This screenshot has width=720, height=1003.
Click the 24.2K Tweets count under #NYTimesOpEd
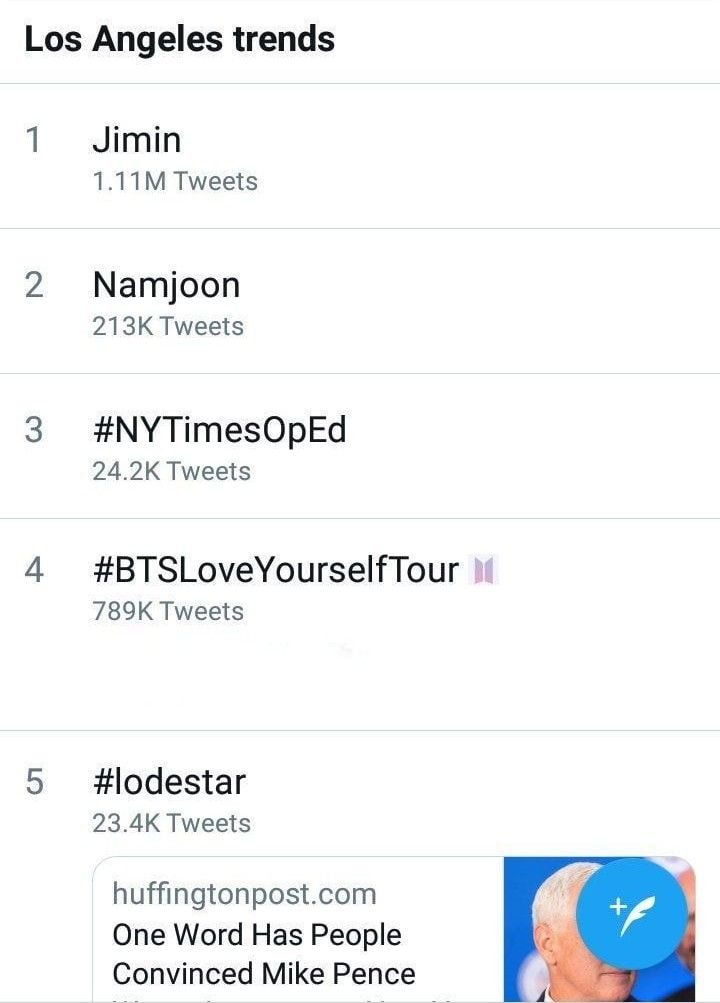[171, 471]
